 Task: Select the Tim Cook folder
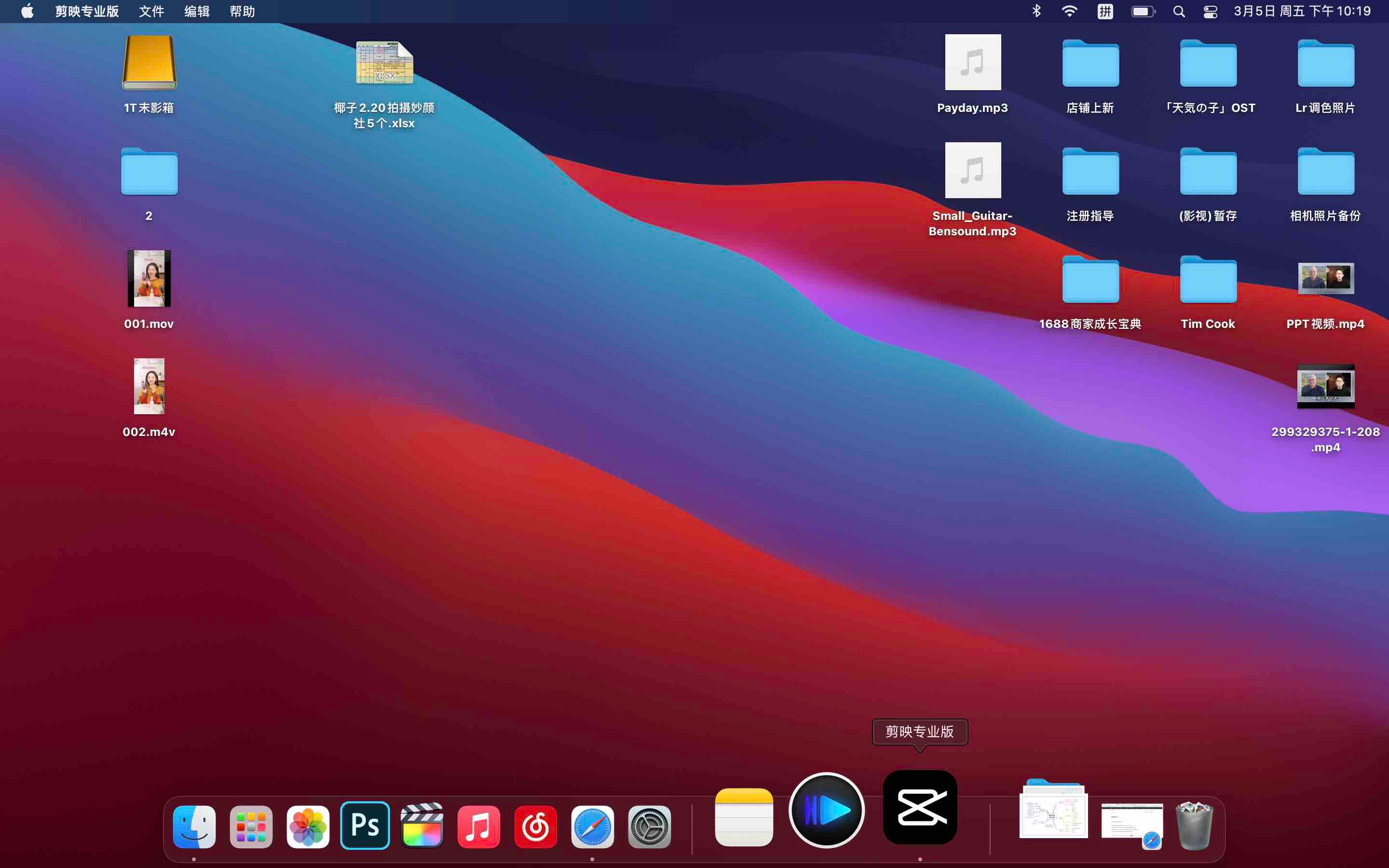point(1208,280)
